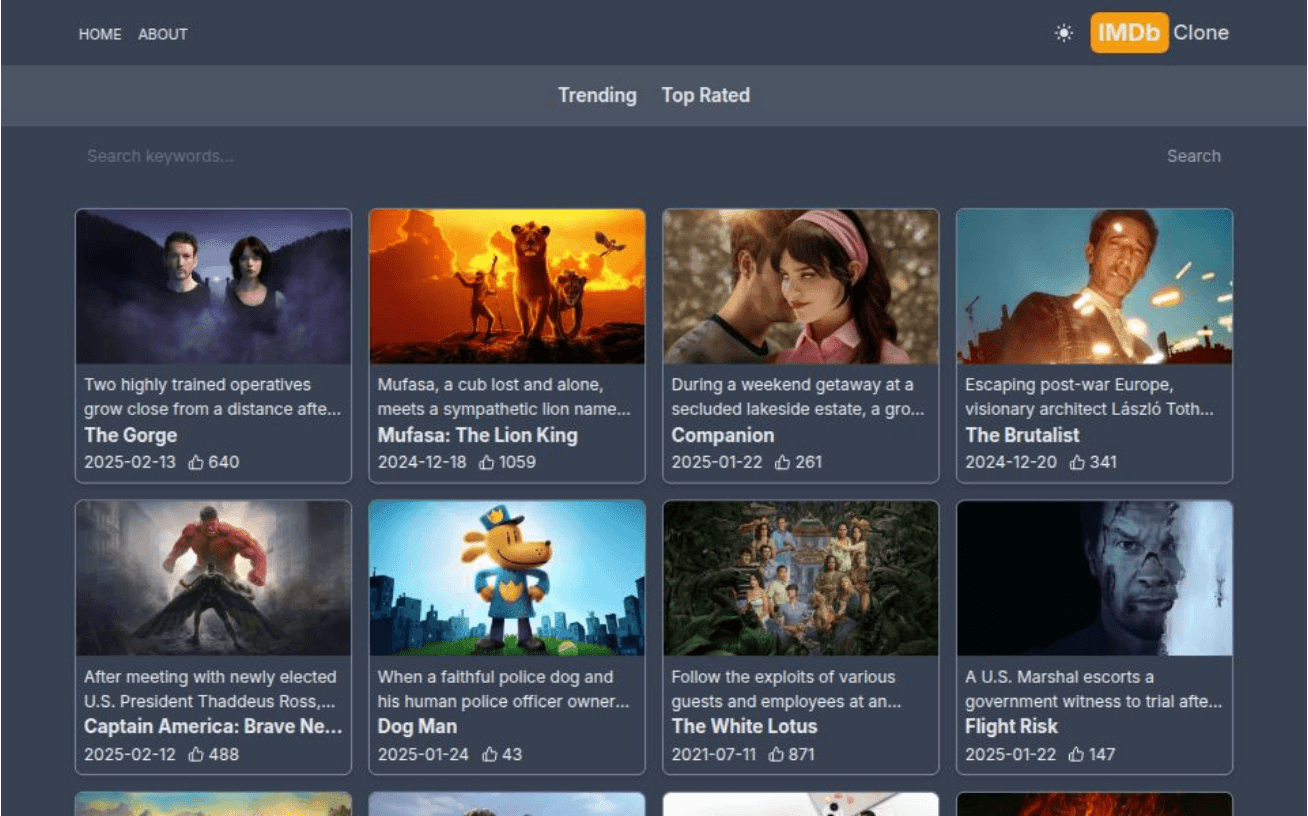Click the description starting 'Follow the exploits'

pos(787,689)
